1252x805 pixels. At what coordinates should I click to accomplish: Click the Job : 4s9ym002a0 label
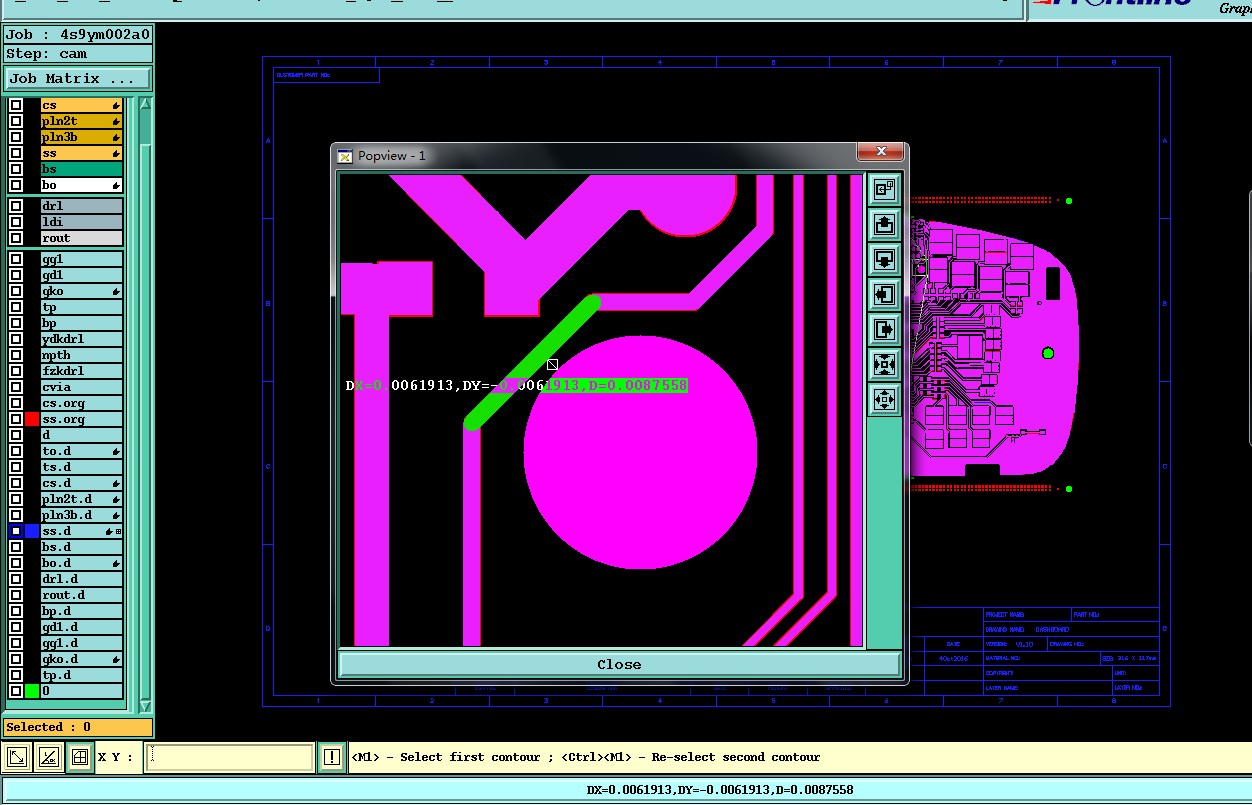(x=78, y=34)
